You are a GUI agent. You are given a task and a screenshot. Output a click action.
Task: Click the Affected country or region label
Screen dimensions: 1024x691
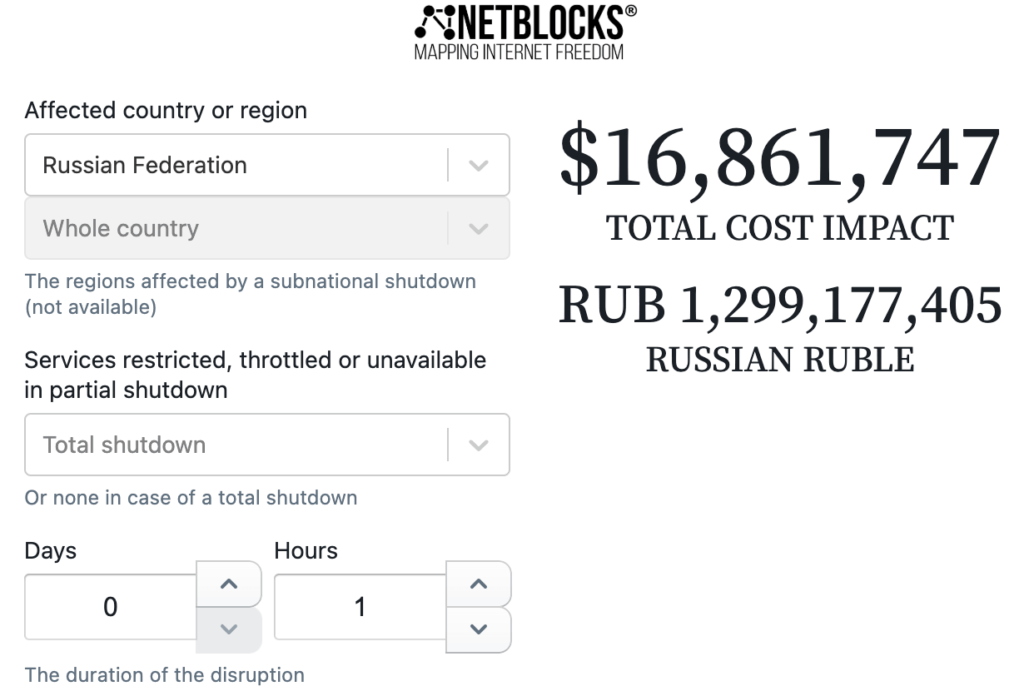tap(166, 110)
